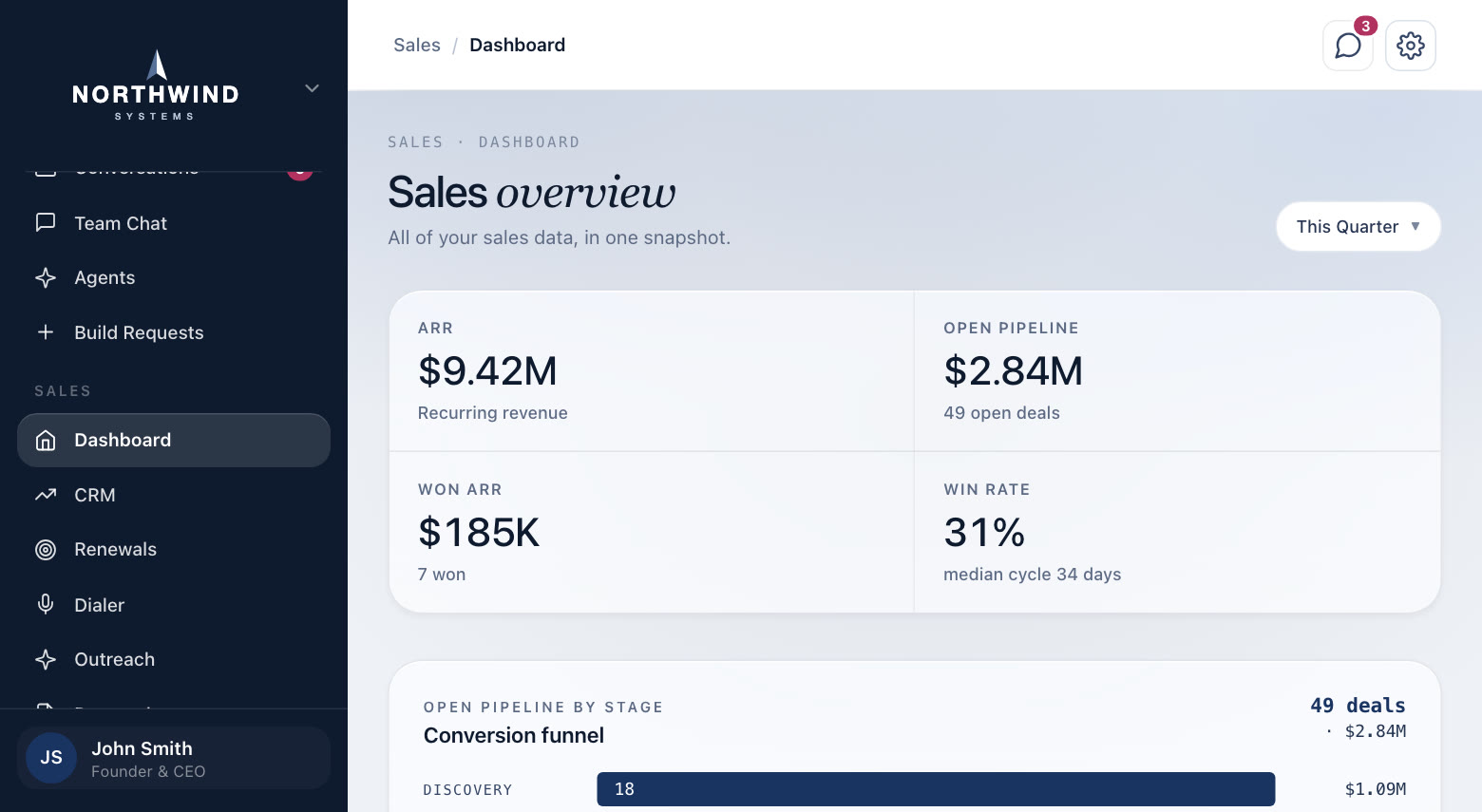Click the Dashboard breadcrumb label
The image size is (1482, 812).
(x=517, y=46)
